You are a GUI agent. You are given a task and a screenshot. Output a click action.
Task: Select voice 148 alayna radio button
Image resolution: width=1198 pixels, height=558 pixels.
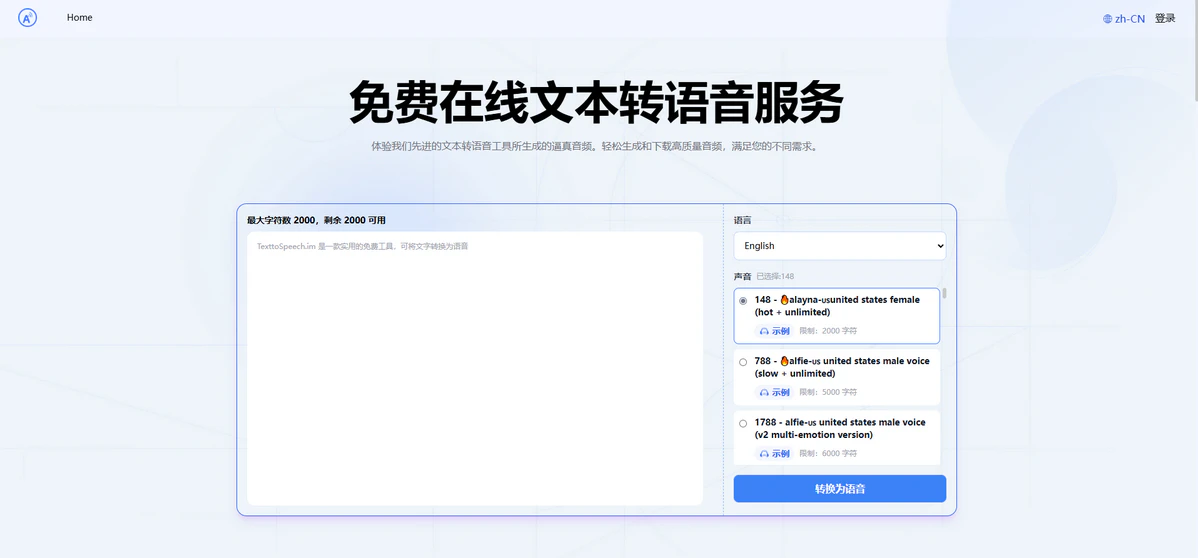(x=743, y=301)
